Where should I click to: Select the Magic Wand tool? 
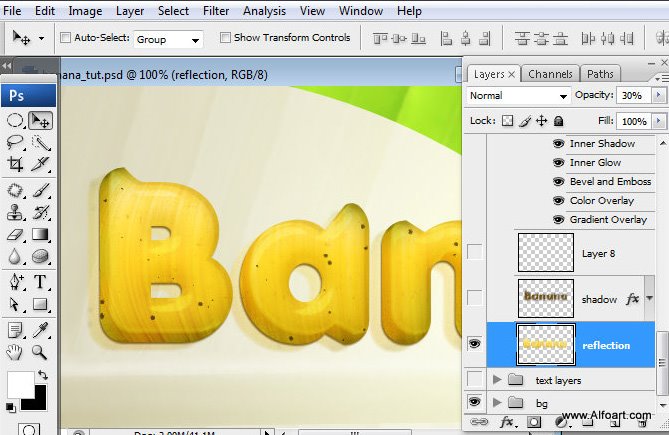pos(41,142)
